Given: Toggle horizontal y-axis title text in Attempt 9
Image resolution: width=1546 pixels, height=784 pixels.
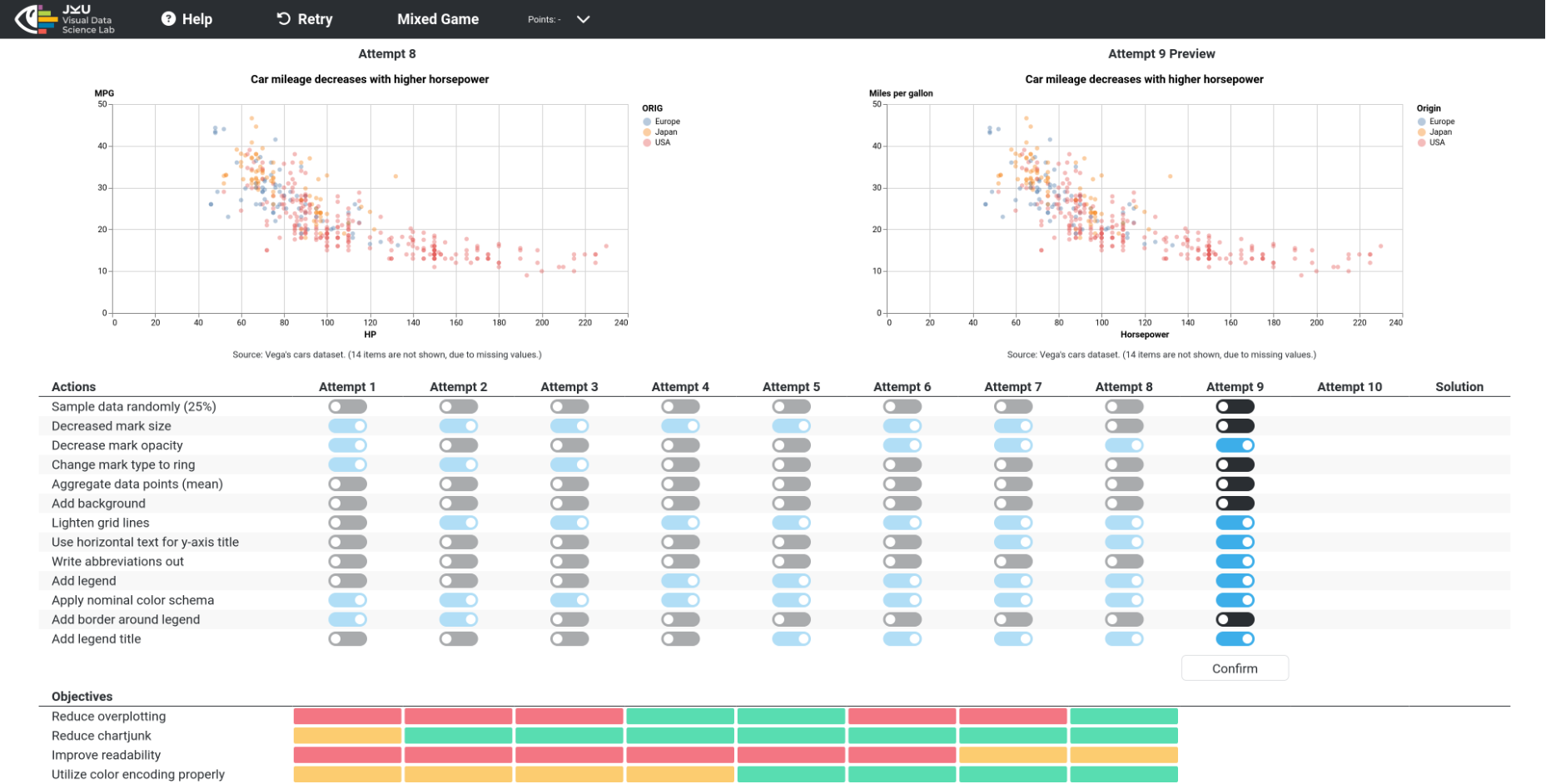Looking at the screenshot, I should coord(1235,542).
